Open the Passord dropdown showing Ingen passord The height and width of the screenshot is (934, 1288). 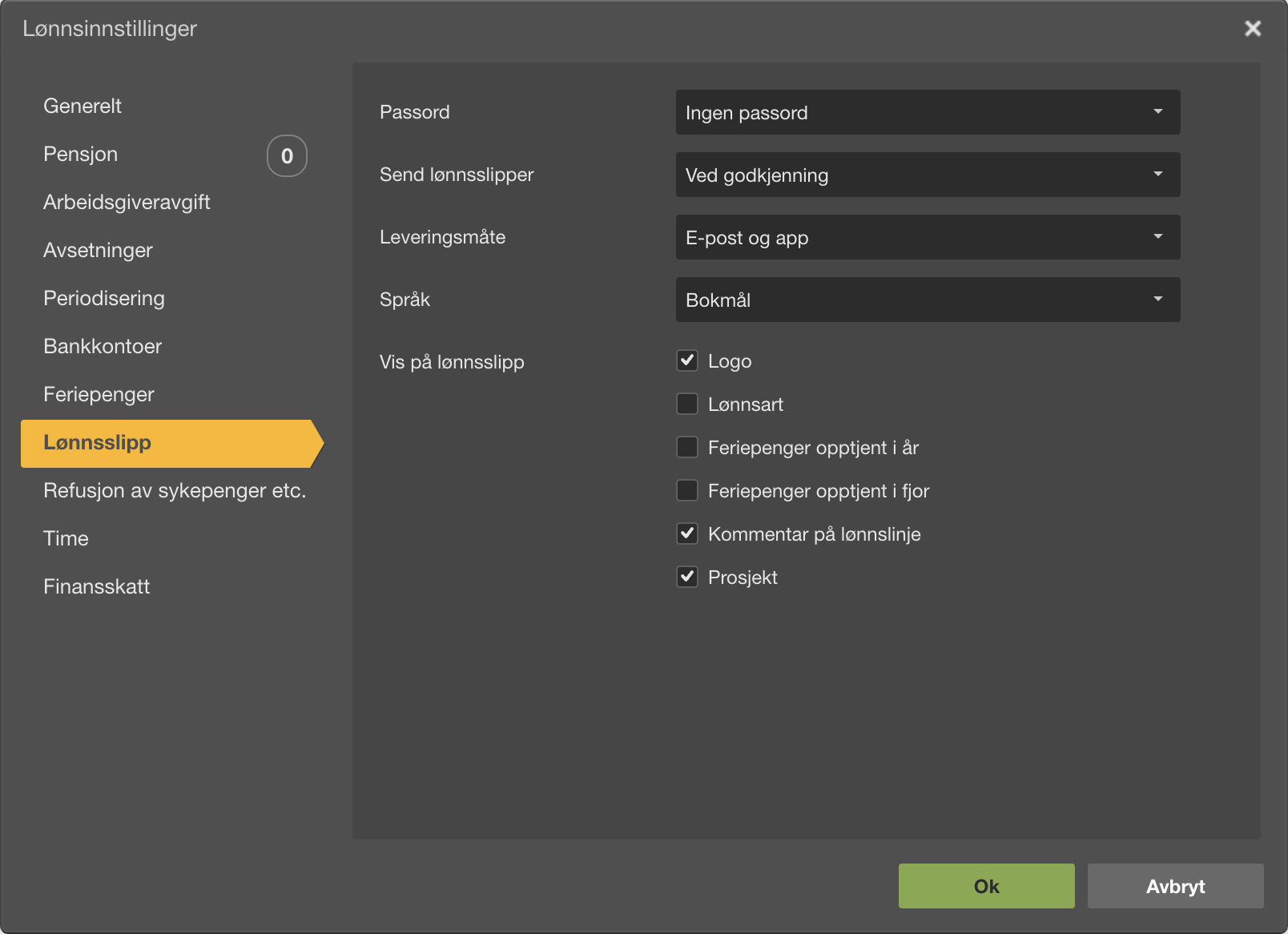[928, 112]
